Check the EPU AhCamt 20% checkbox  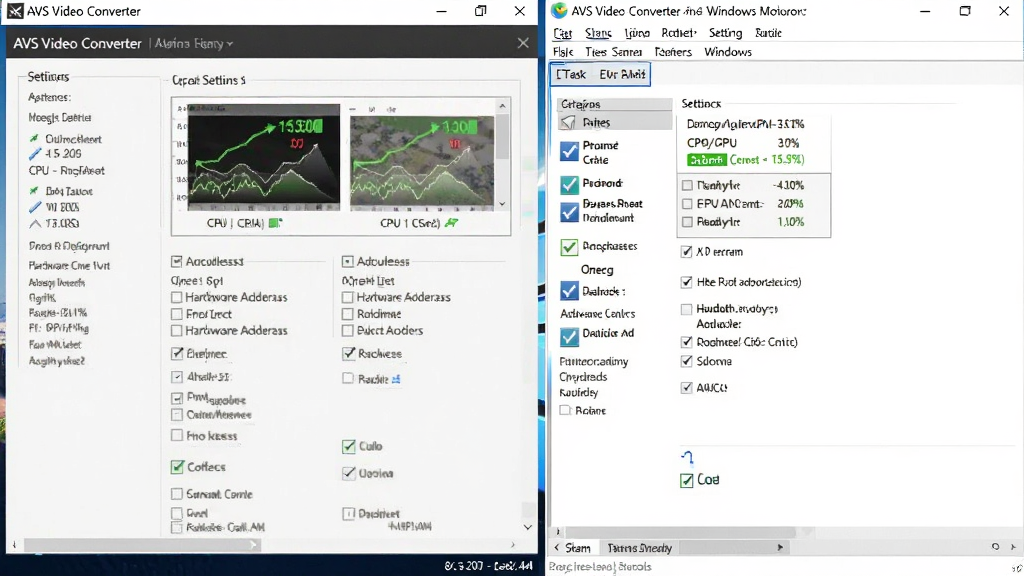(x=687, y=204)
